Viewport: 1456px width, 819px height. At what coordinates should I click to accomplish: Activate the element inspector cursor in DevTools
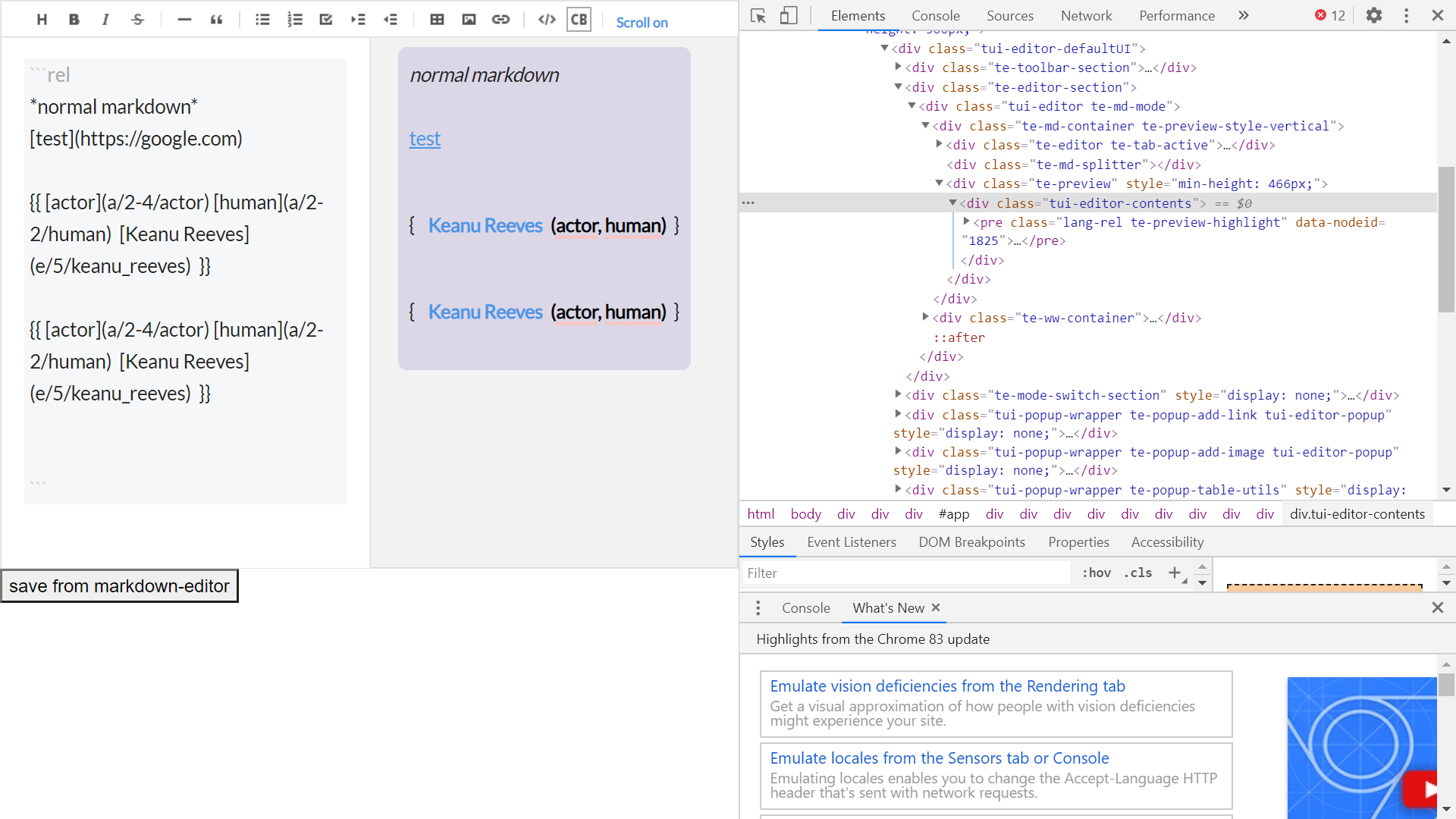coord(758,15)
